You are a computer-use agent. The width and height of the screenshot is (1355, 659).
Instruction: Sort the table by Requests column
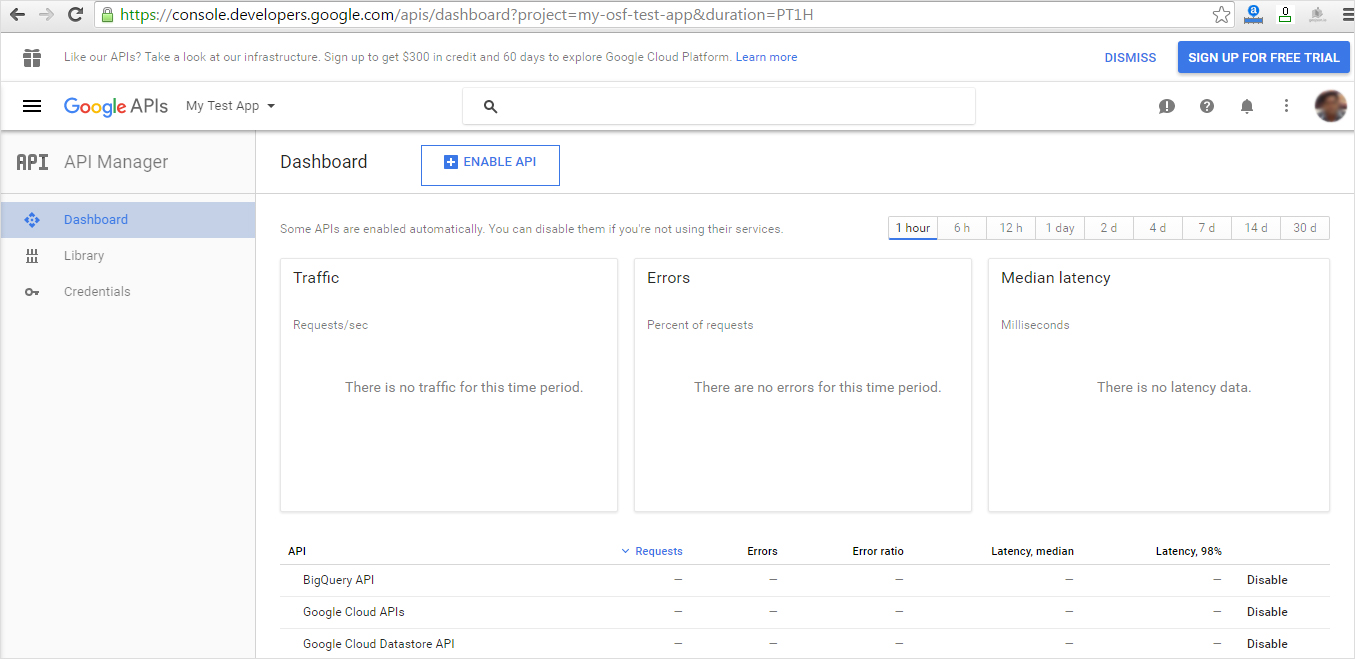tap(652, 551)
